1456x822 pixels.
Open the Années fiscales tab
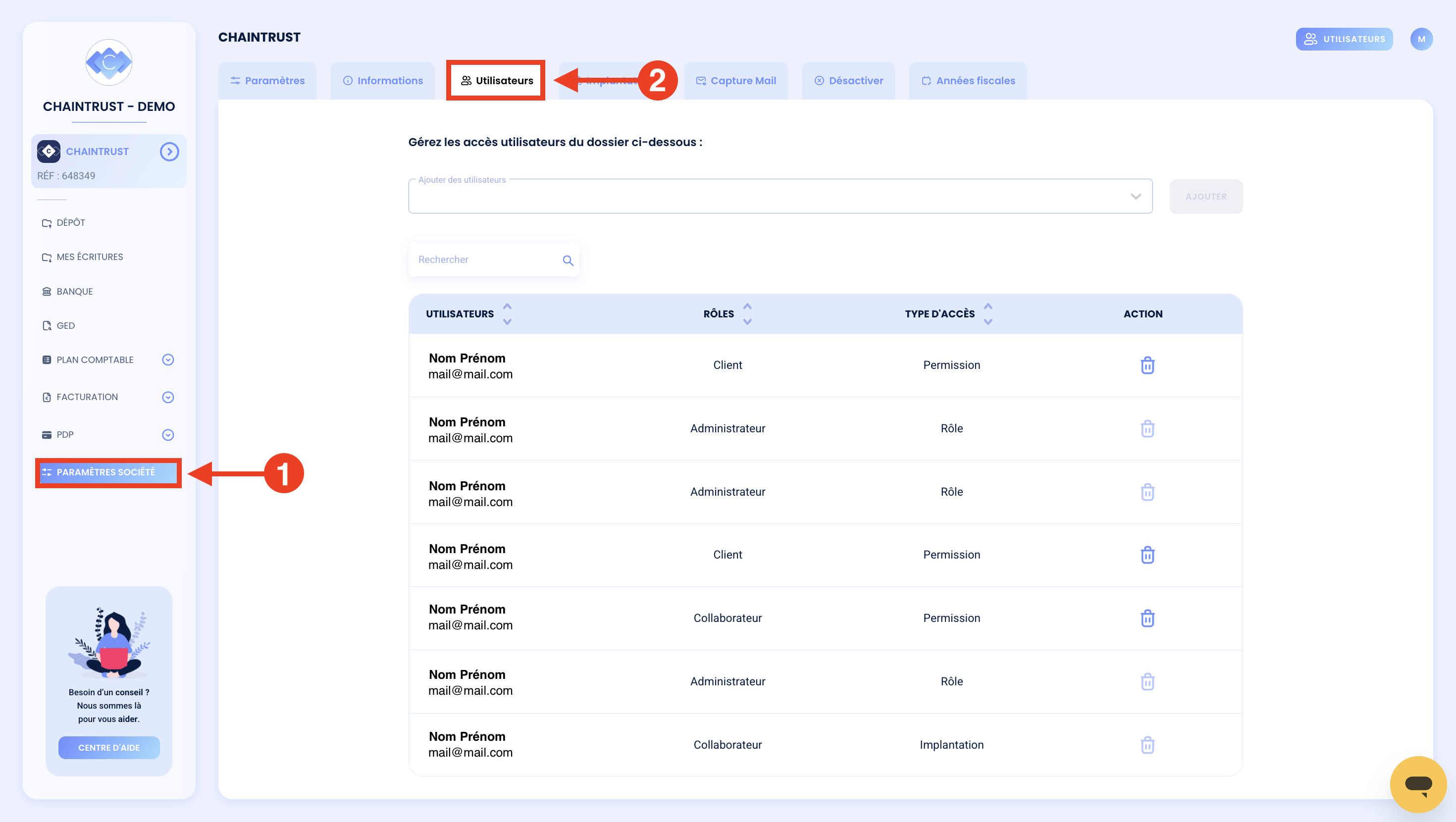(968, 80)
